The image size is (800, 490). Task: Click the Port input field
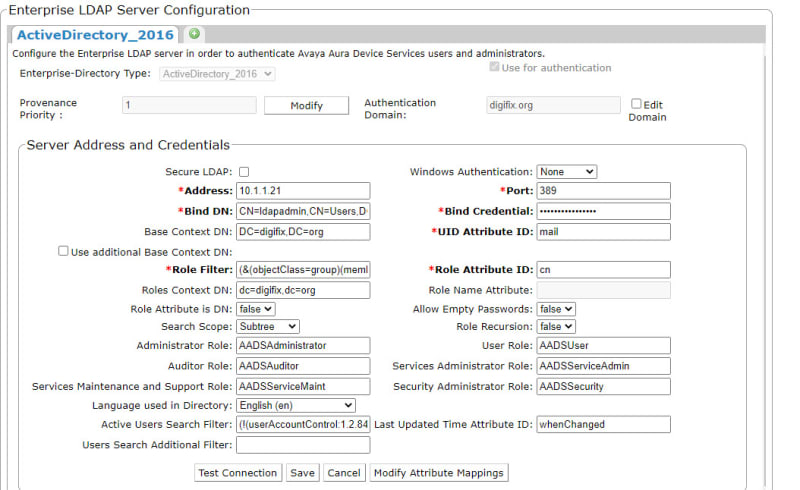click(604, 191)
